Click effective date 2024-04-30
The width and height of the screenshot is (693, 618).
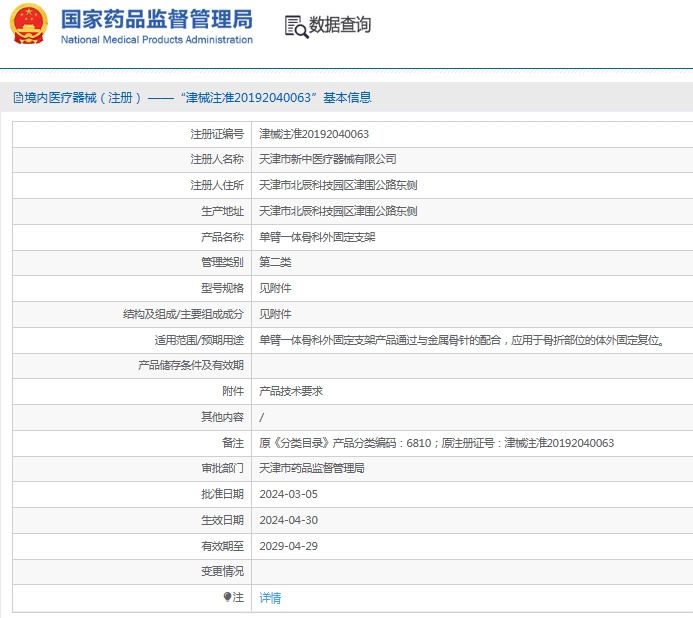point(289,520)
